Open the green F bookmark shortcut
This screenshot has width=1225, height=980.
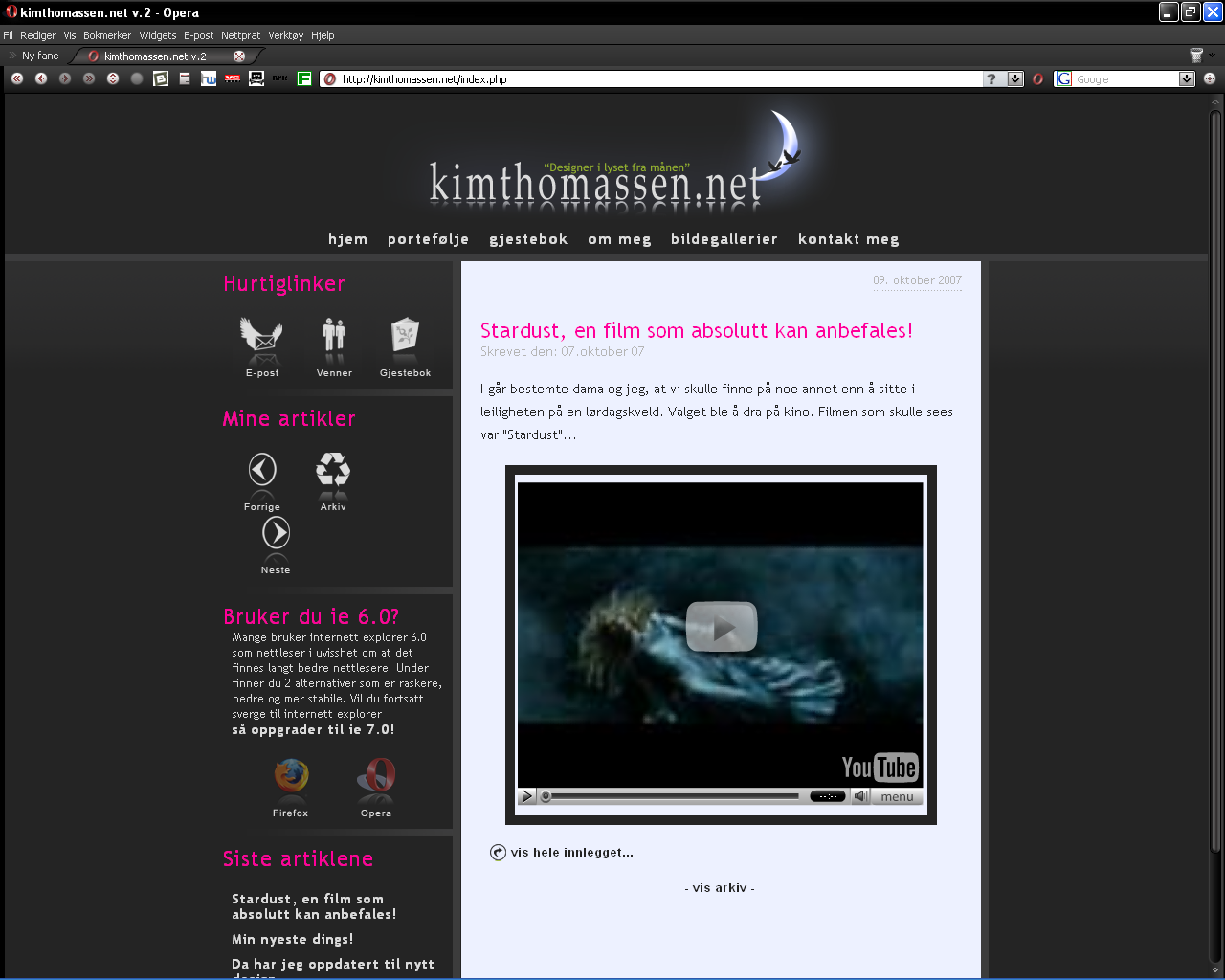coord(304,78)
